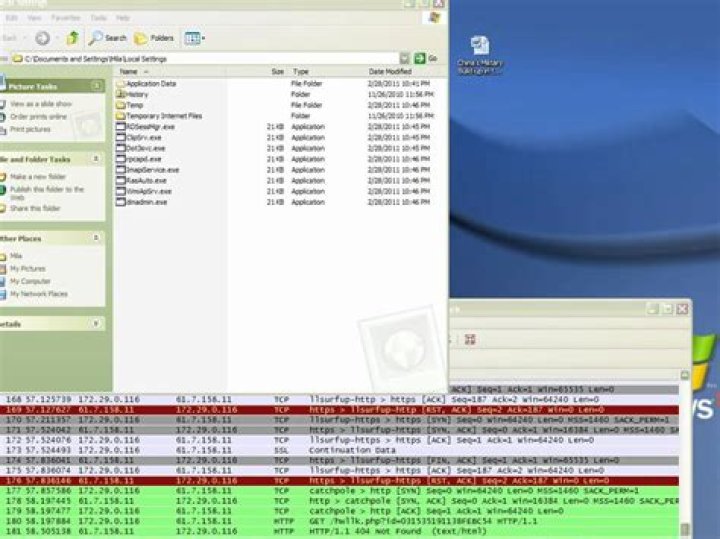720x539 pixels.
Task: Open the Tools menu
Action: [98, 18]
